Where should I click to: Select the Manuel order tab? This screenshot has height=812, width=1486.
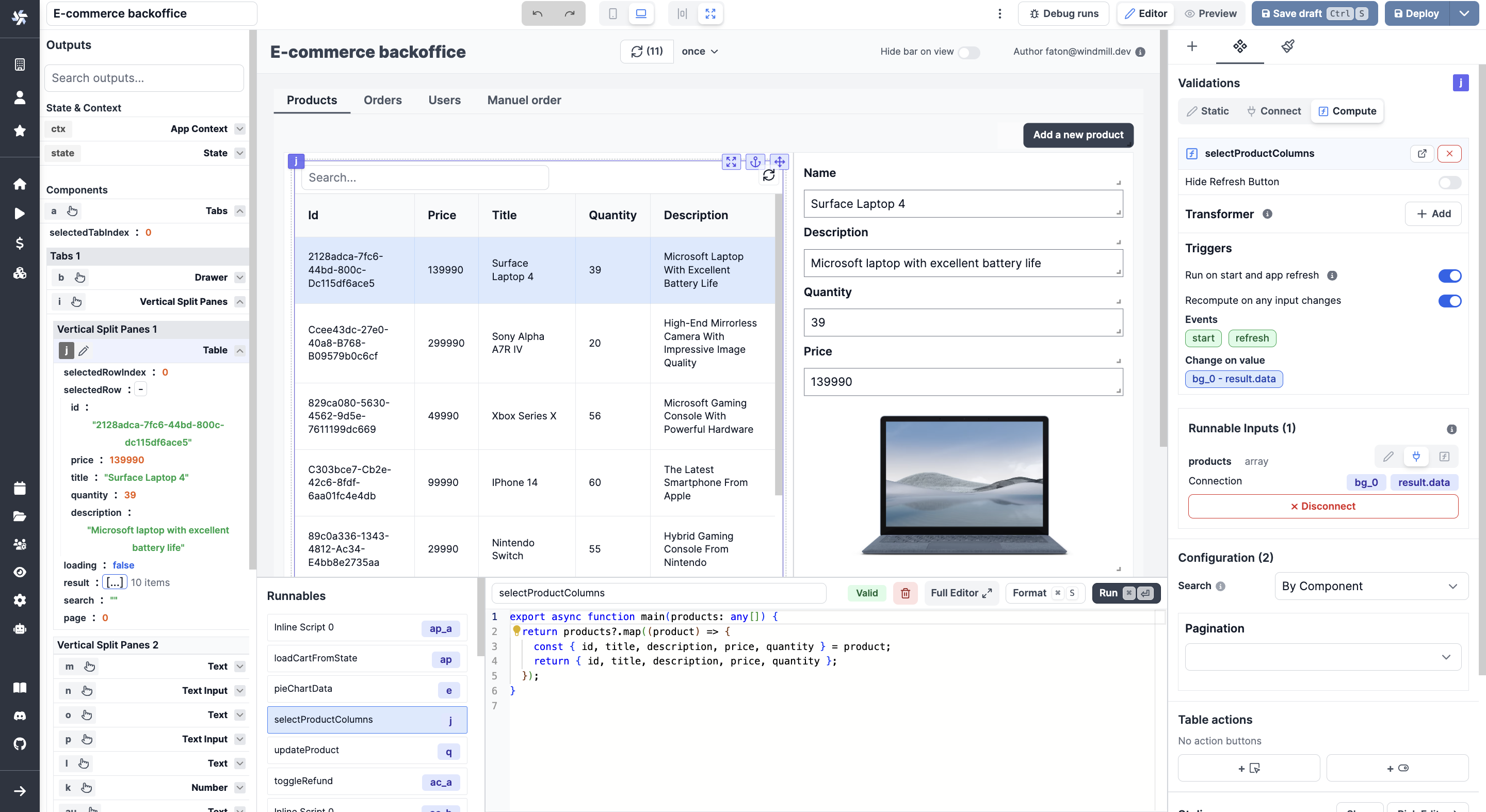click(x=524, y=100)
